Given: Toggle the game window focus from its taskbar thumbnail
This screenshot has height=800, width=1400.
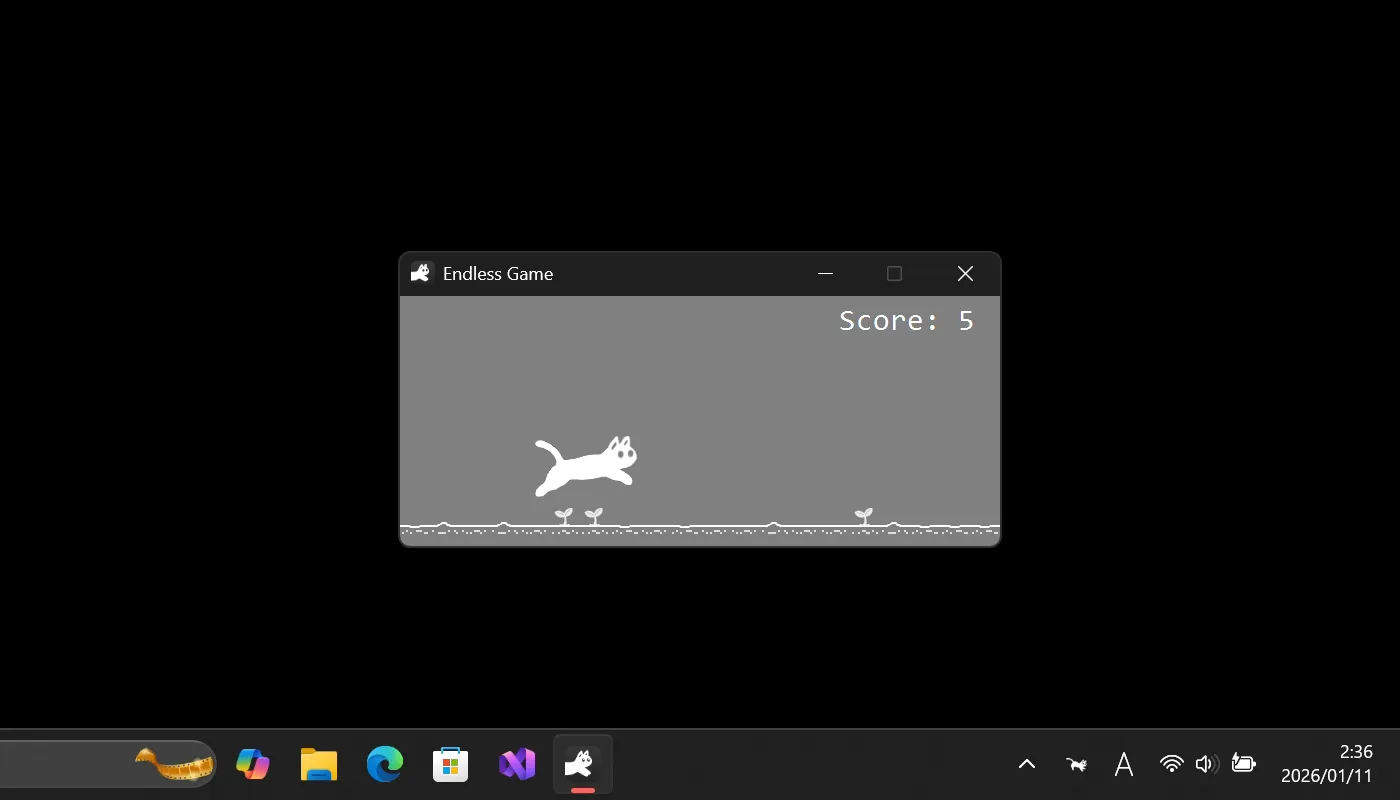Looking at the screenshot, I should [581, 763].
